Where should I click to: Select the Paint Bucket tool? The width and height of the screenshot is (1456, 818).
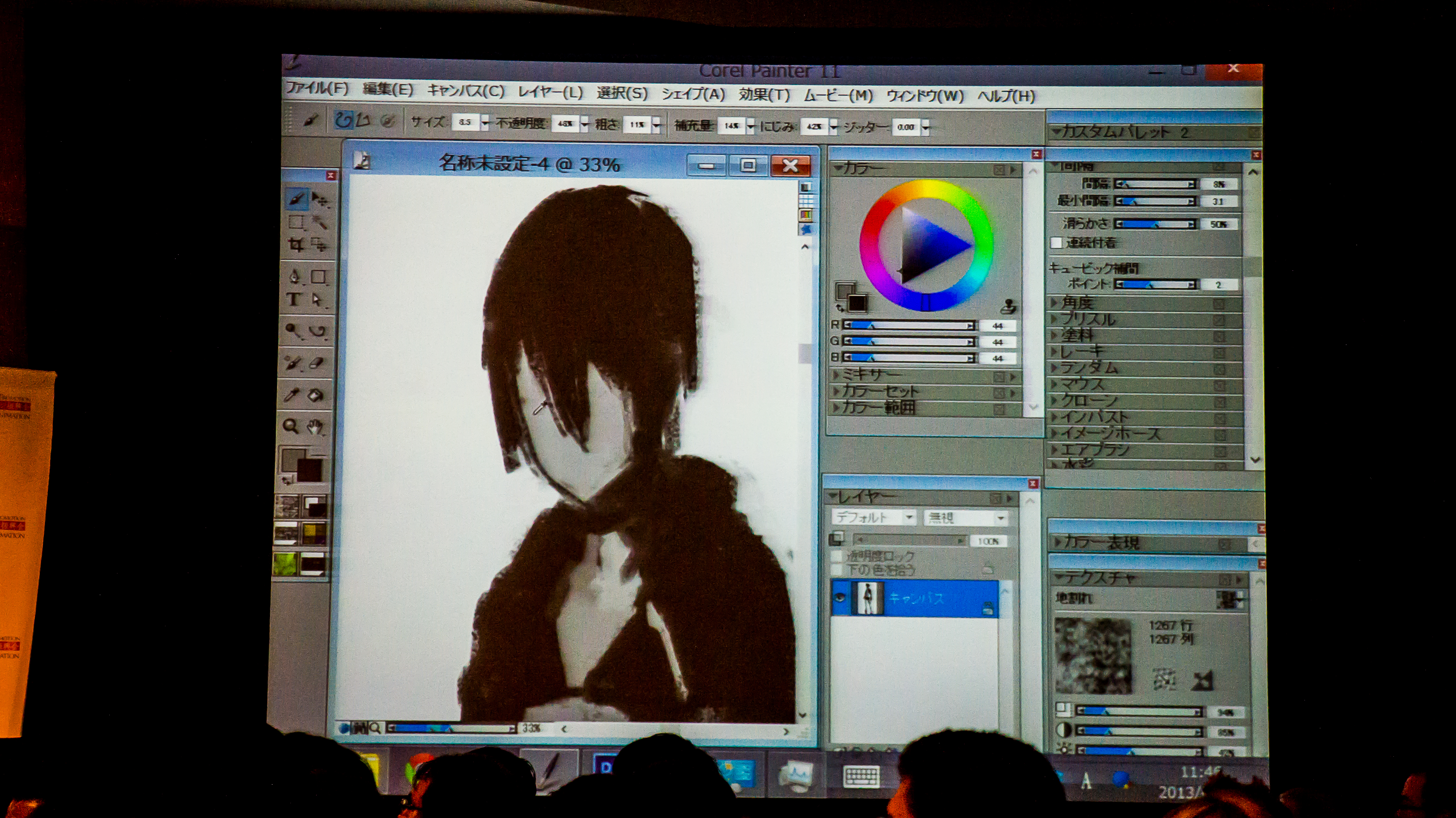(x=316, y=395)
